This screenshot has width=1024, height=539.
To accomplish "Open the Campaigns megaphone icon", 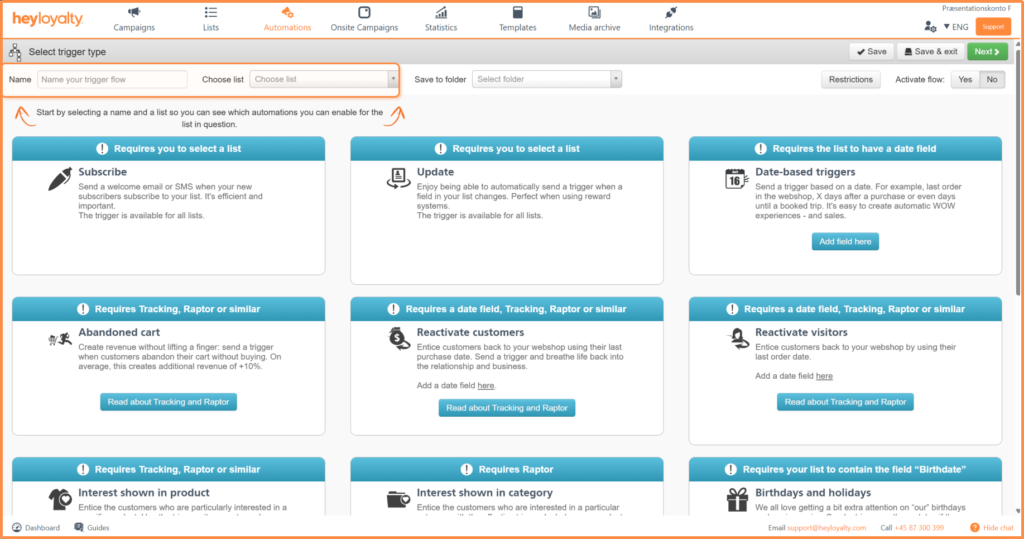I will pos(134,12).
